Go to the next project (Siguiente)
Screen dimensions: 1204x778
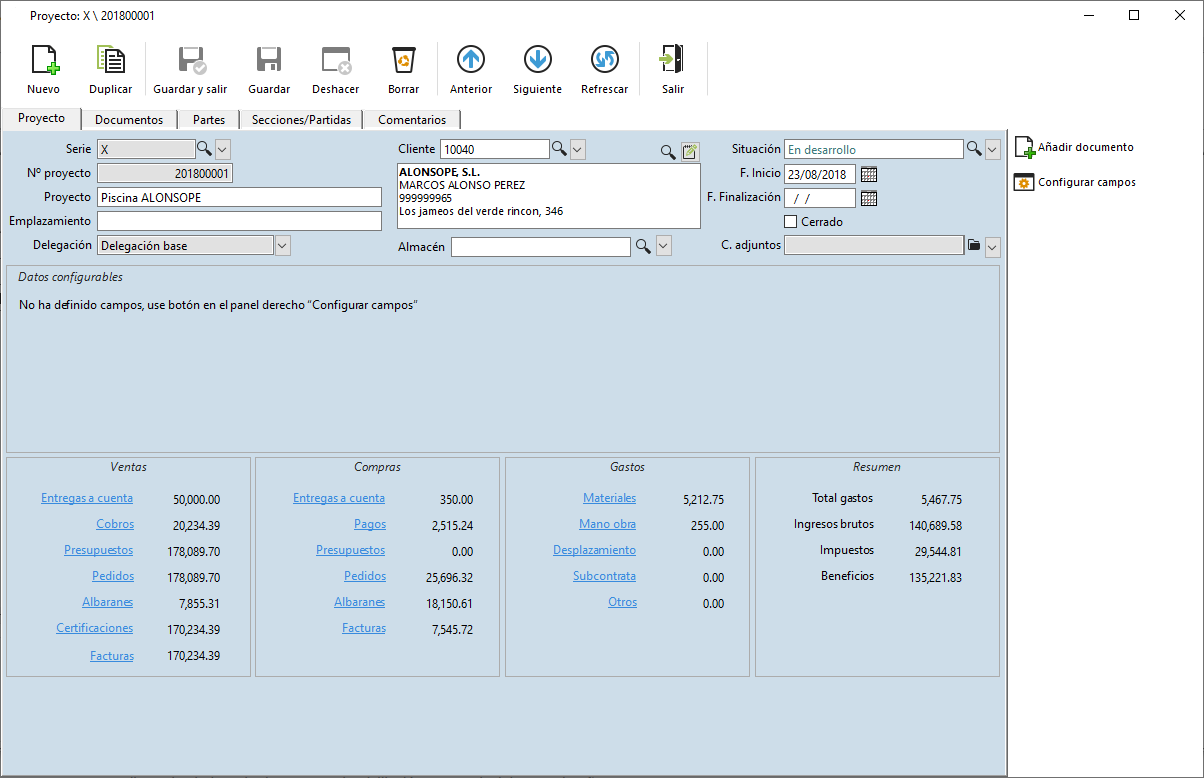[537, 69]
